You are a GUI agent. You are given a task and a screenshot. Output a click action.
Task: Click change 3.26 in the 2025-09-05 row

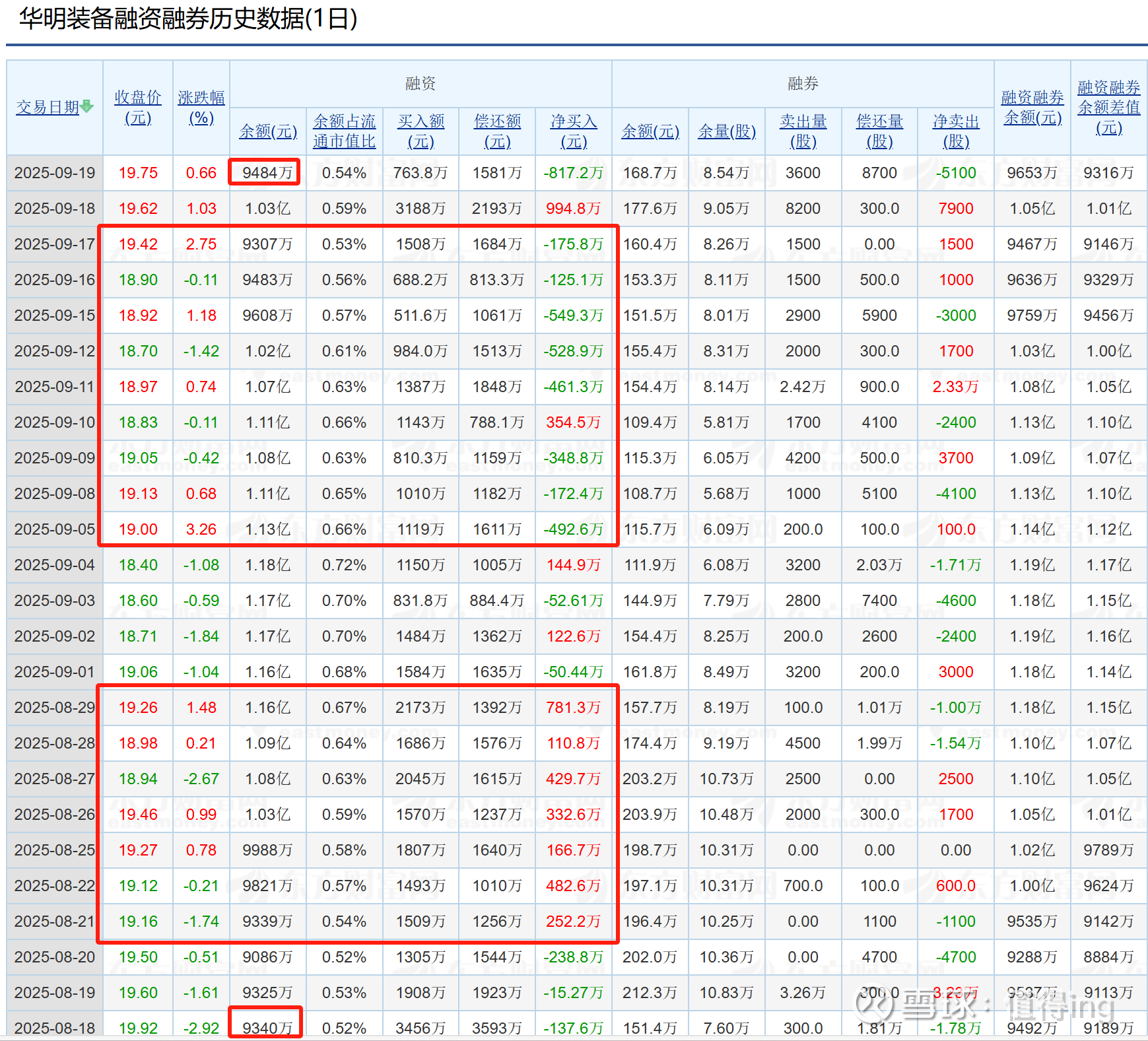[x=201, y=529]
